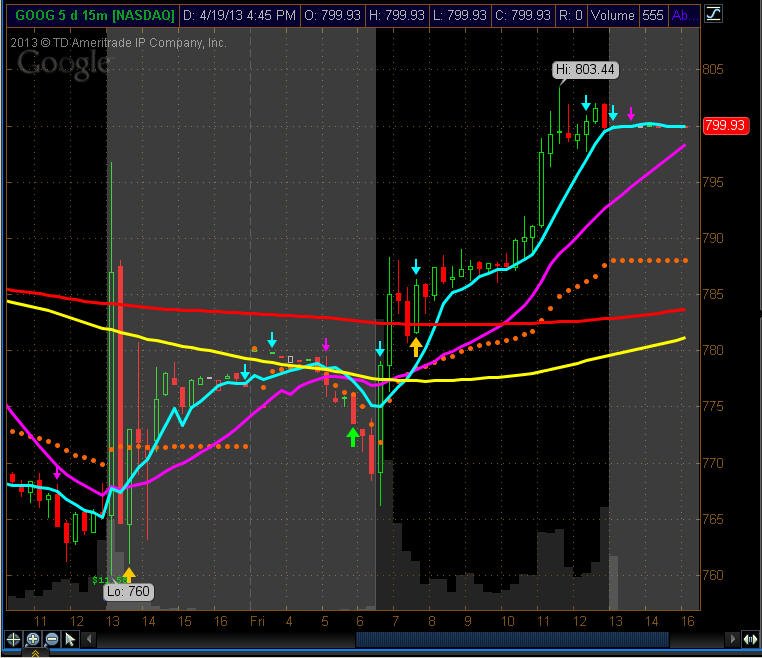Click the scrollbar left arrow
Viewport: 762px width, 658px height.
click(89, 639)
